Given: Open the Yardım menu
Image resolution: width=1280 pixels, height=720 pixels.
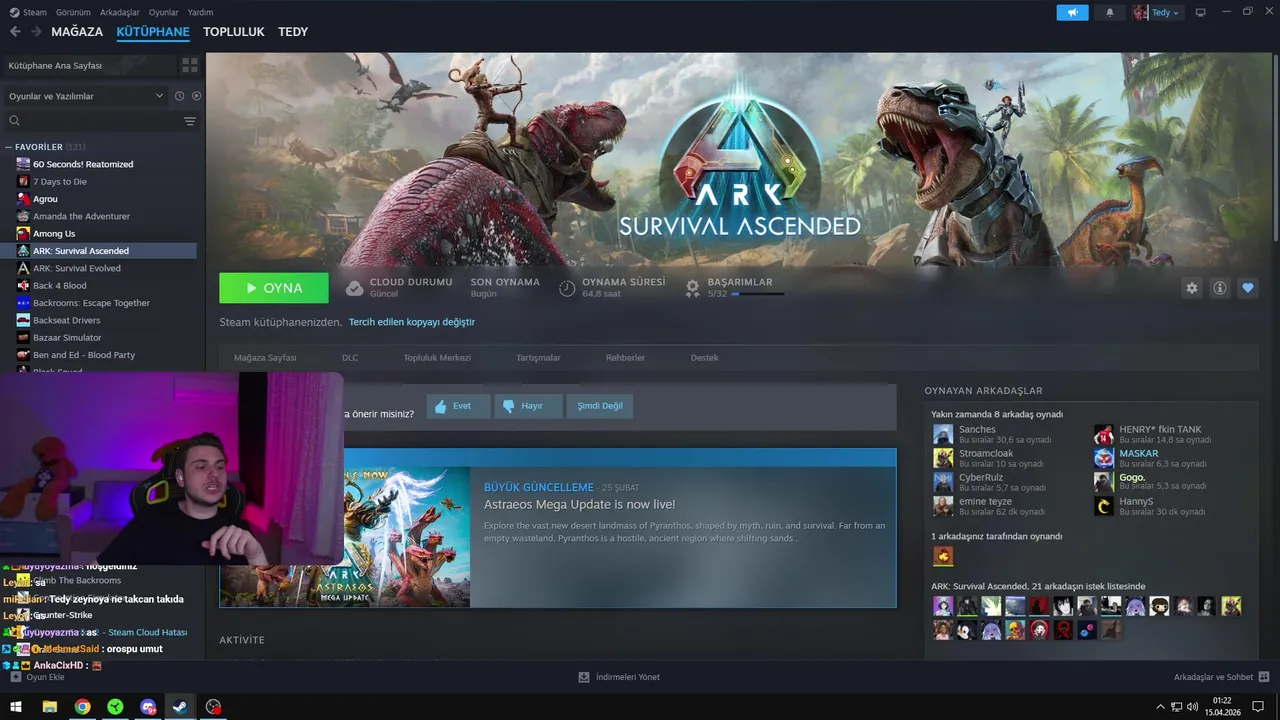Looking at the screenshot, I should pyautogui.click(x=200, y=12).
